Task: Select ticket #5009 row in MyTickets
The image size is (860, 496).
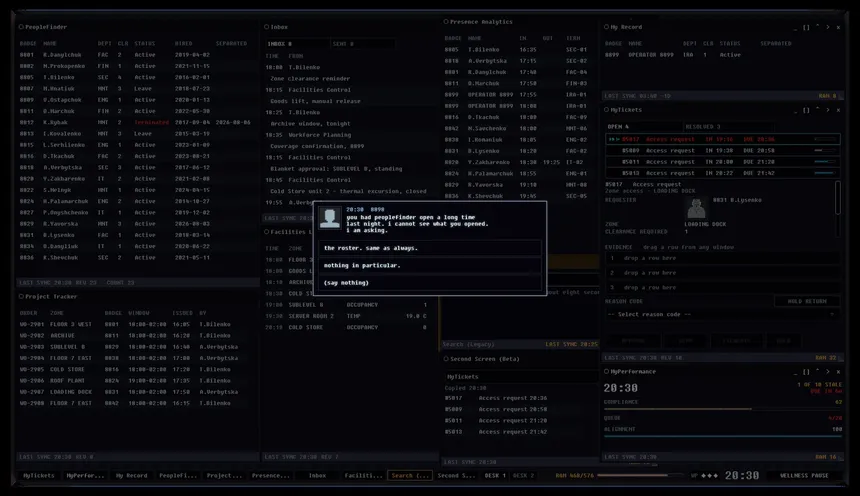Action: click(722, 150)
